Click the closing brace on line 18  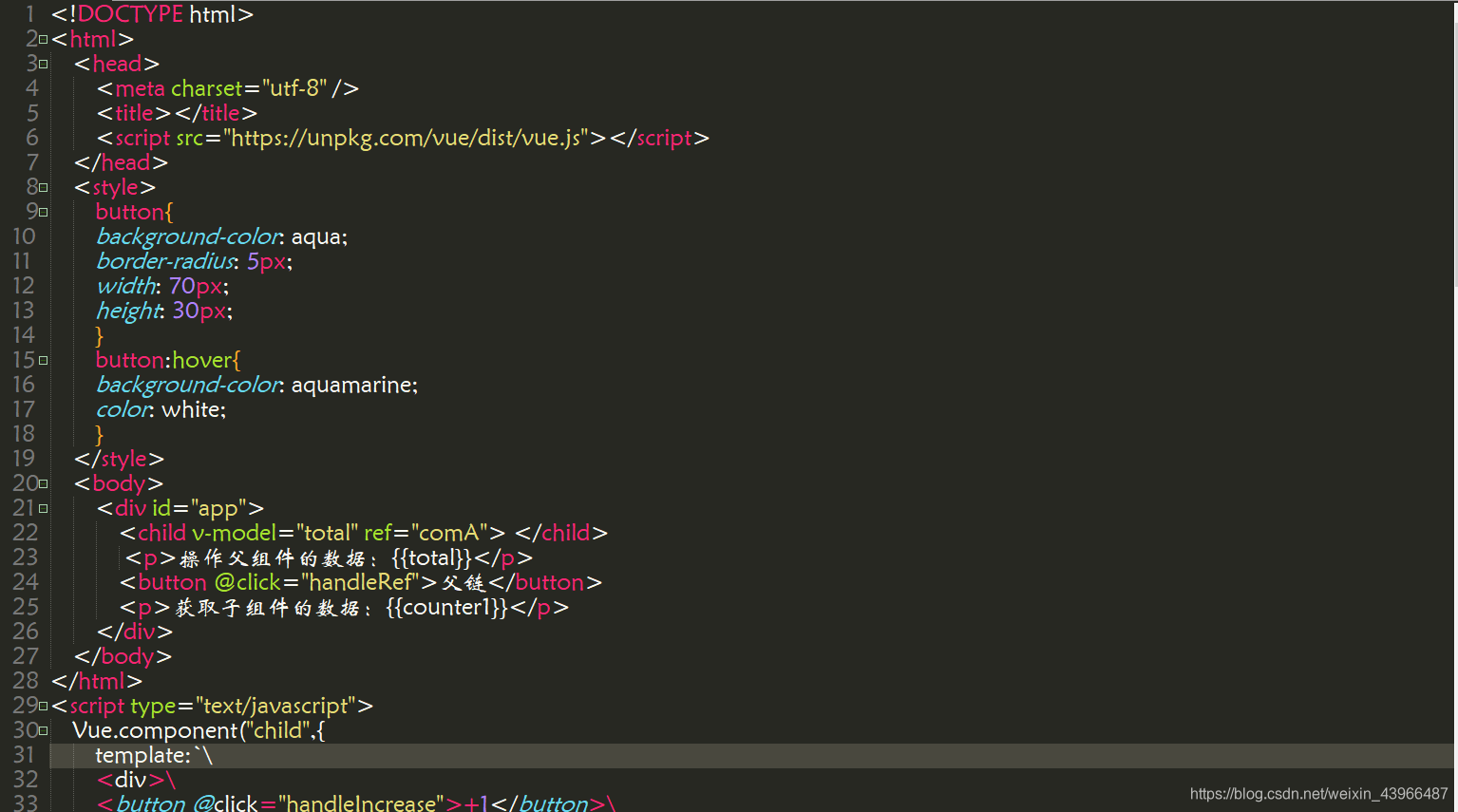(99, 435)
